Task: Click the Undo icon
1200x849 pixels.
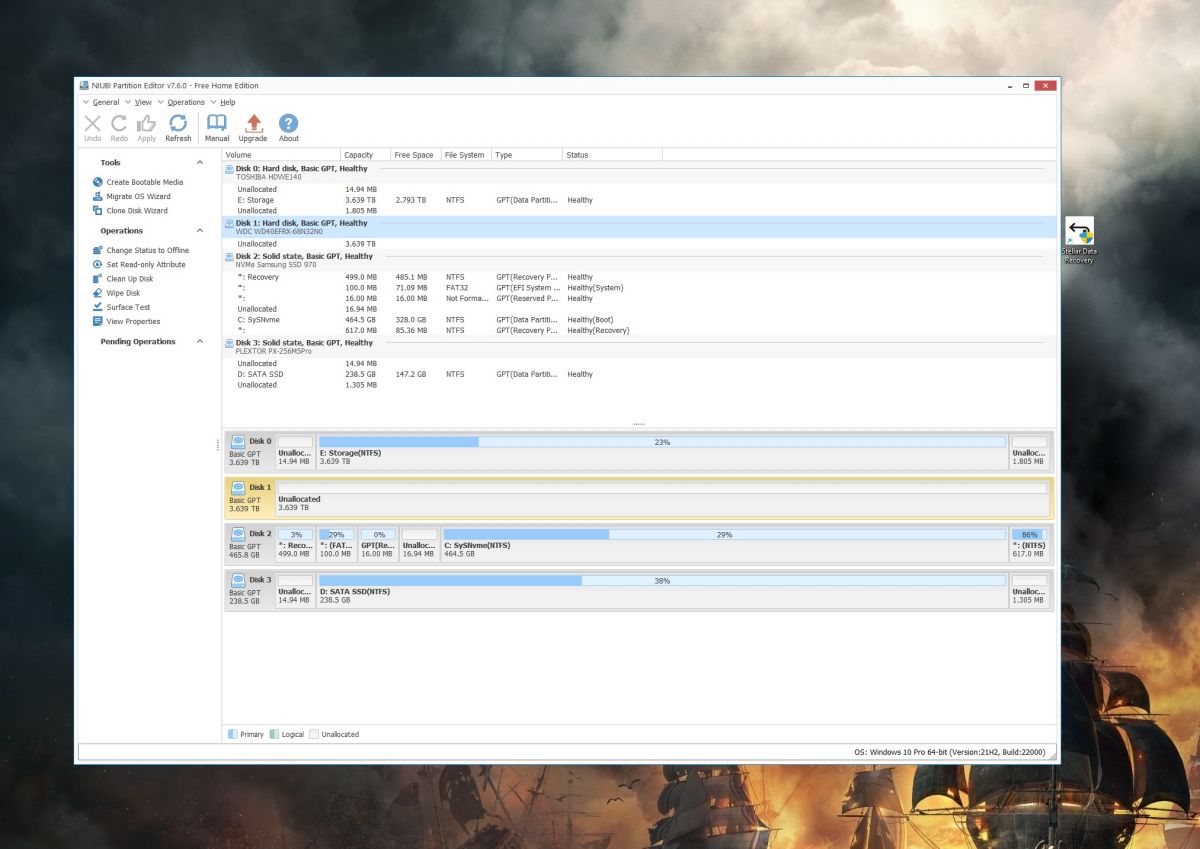Action: pyautogui.click(x=92, y=123)
